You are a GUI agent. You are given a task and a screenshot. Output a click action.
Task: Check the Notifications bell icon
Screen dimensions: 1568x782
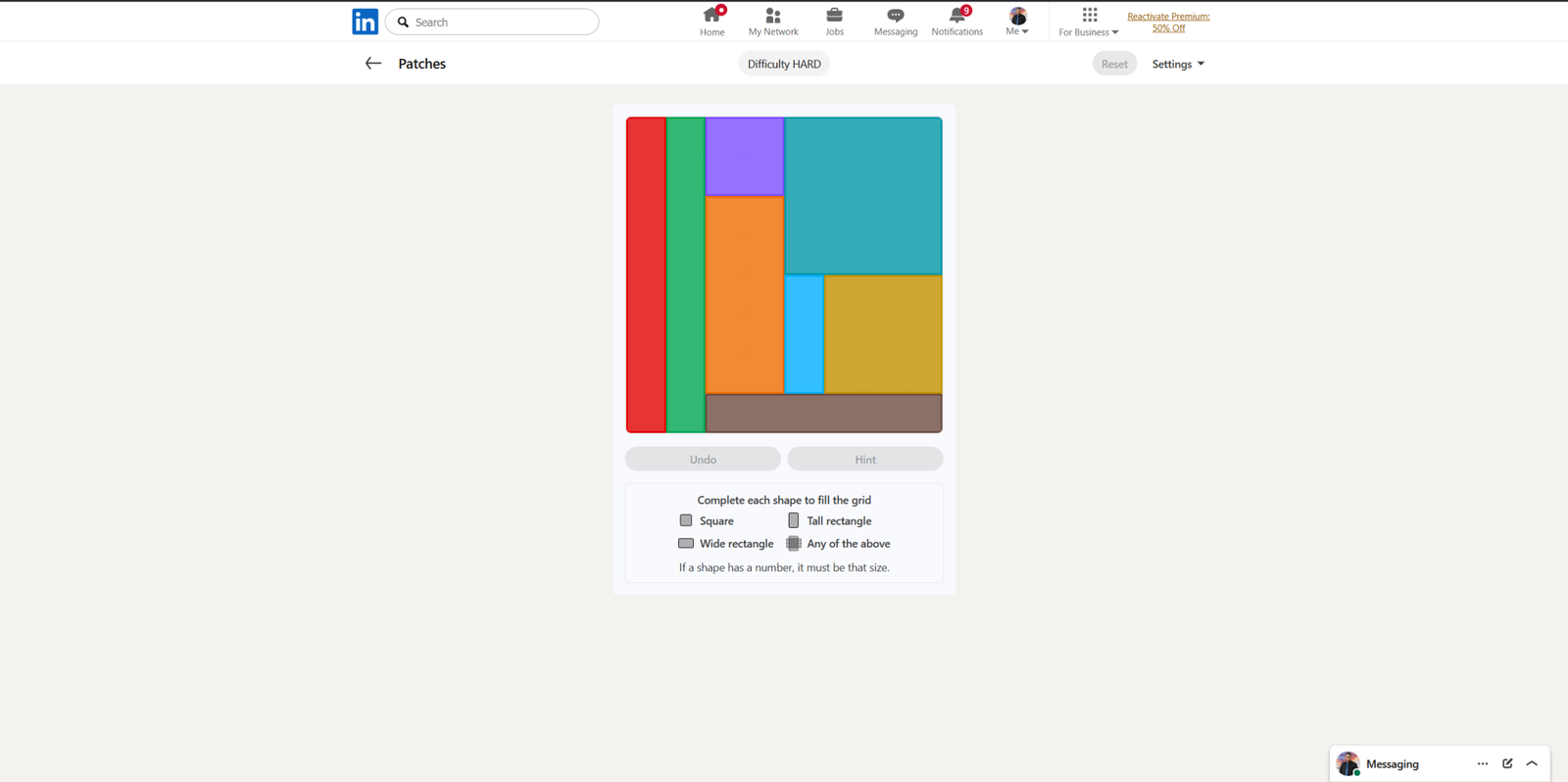coord(956,16)
